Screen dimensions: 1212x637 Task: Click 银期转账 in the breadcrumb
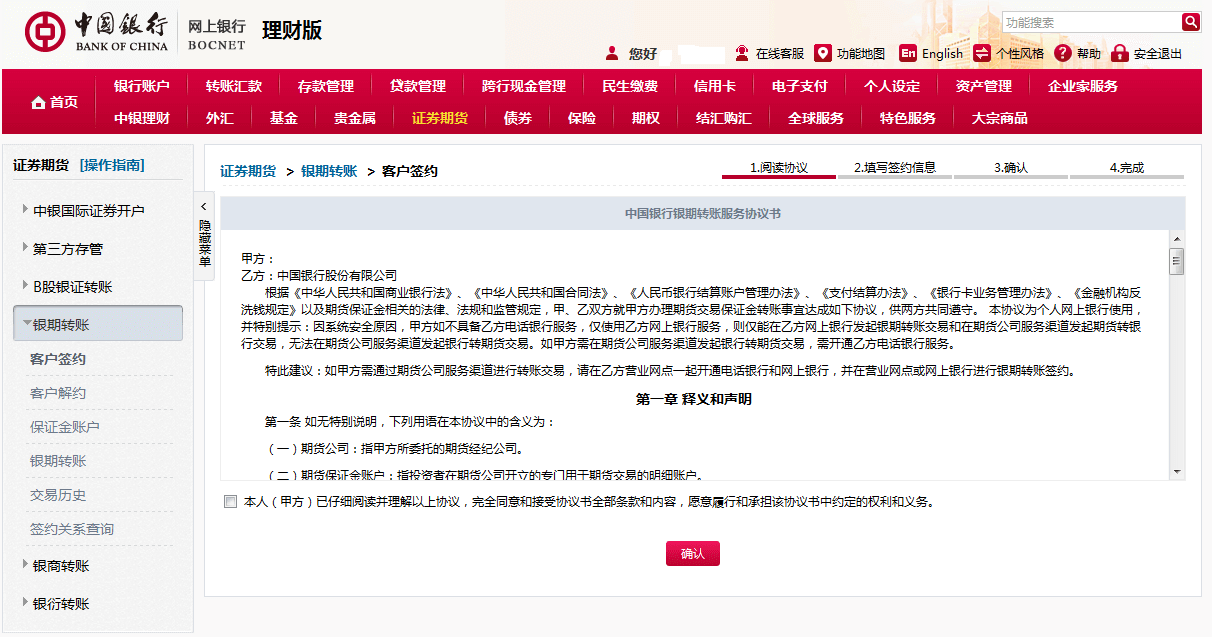329,171
